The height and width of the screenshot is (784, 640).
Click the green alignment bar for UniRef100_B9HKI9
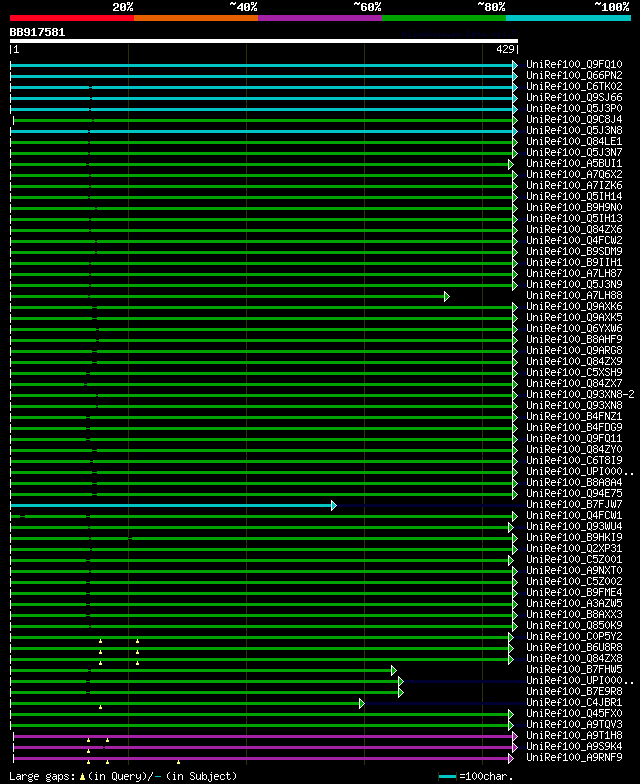coord(262,538)
